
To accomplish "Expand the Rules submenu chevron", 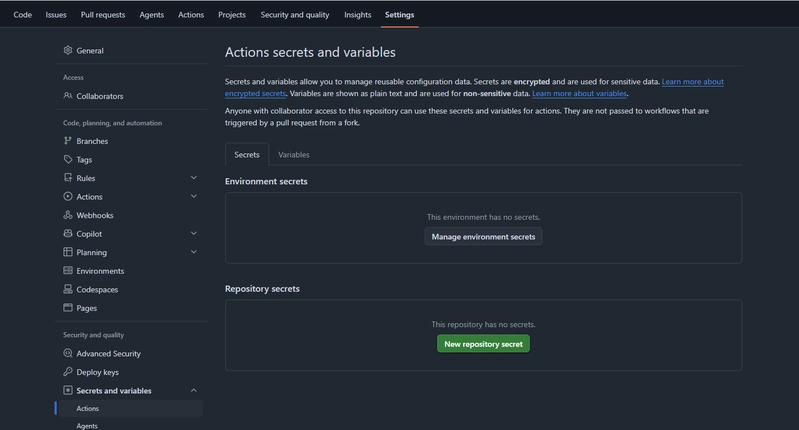I will [194, 178].
